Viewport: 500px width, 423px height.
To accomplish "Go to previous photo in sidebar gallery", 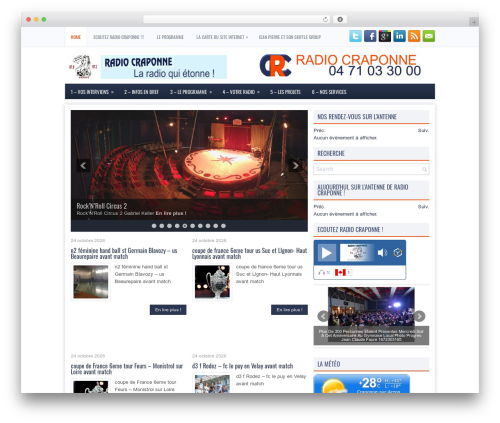I will click(323, 316).
